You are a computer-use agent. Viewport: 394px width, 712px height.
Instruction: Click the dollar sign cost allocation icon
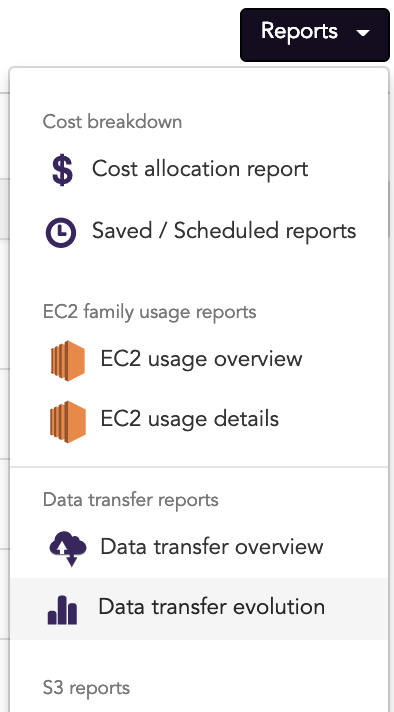(x=62, y=170)
